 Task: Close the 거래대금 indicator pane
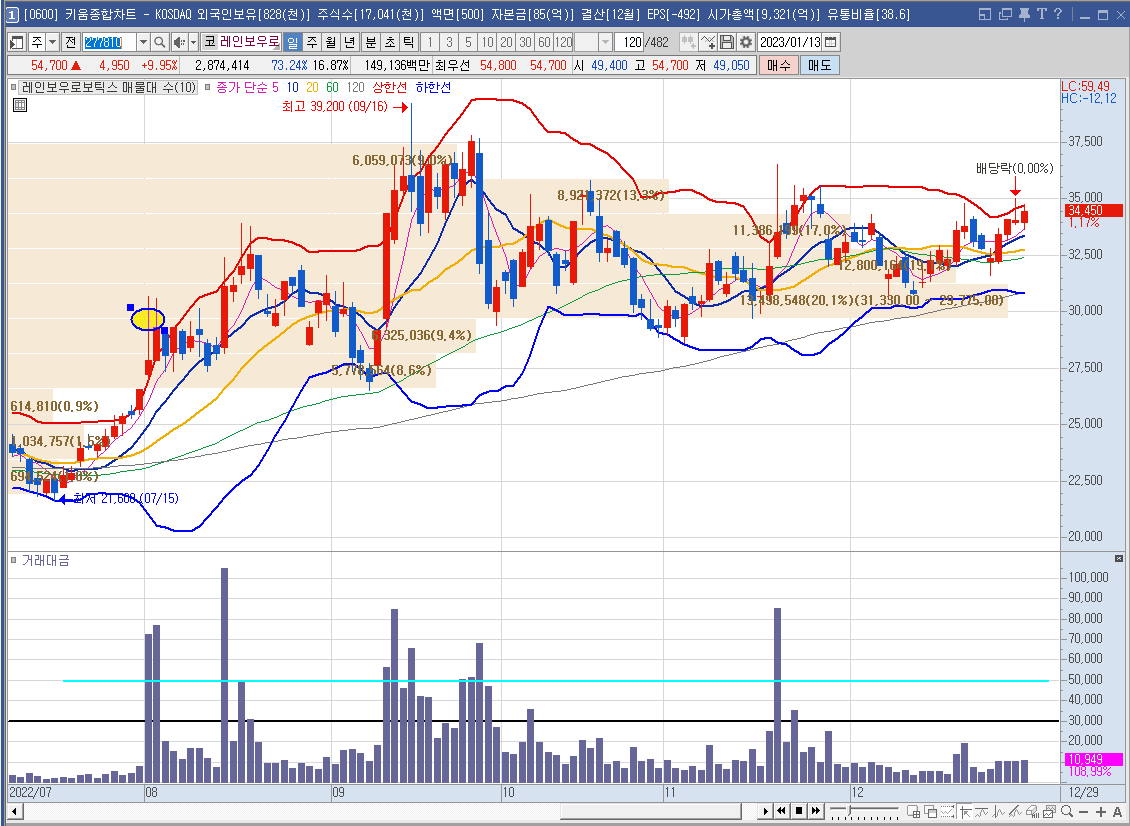(x=1118, y=559)
